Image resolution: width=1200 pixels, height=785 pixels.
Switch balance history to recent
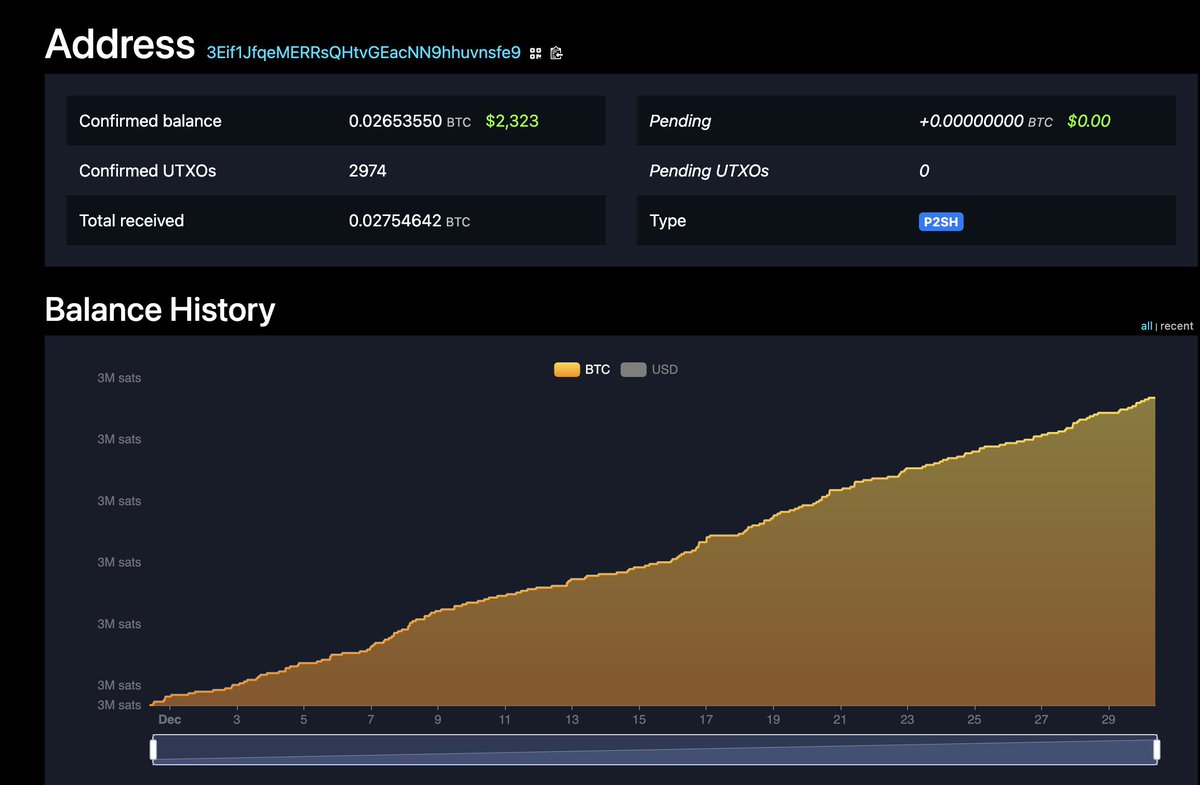(1176, 326)
